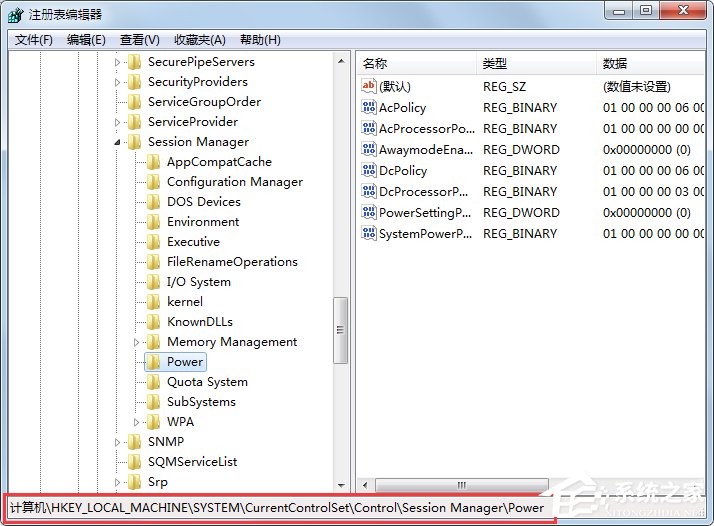Click the Executive folder icon
Screen dimensions: 714x526
[153, 242]
